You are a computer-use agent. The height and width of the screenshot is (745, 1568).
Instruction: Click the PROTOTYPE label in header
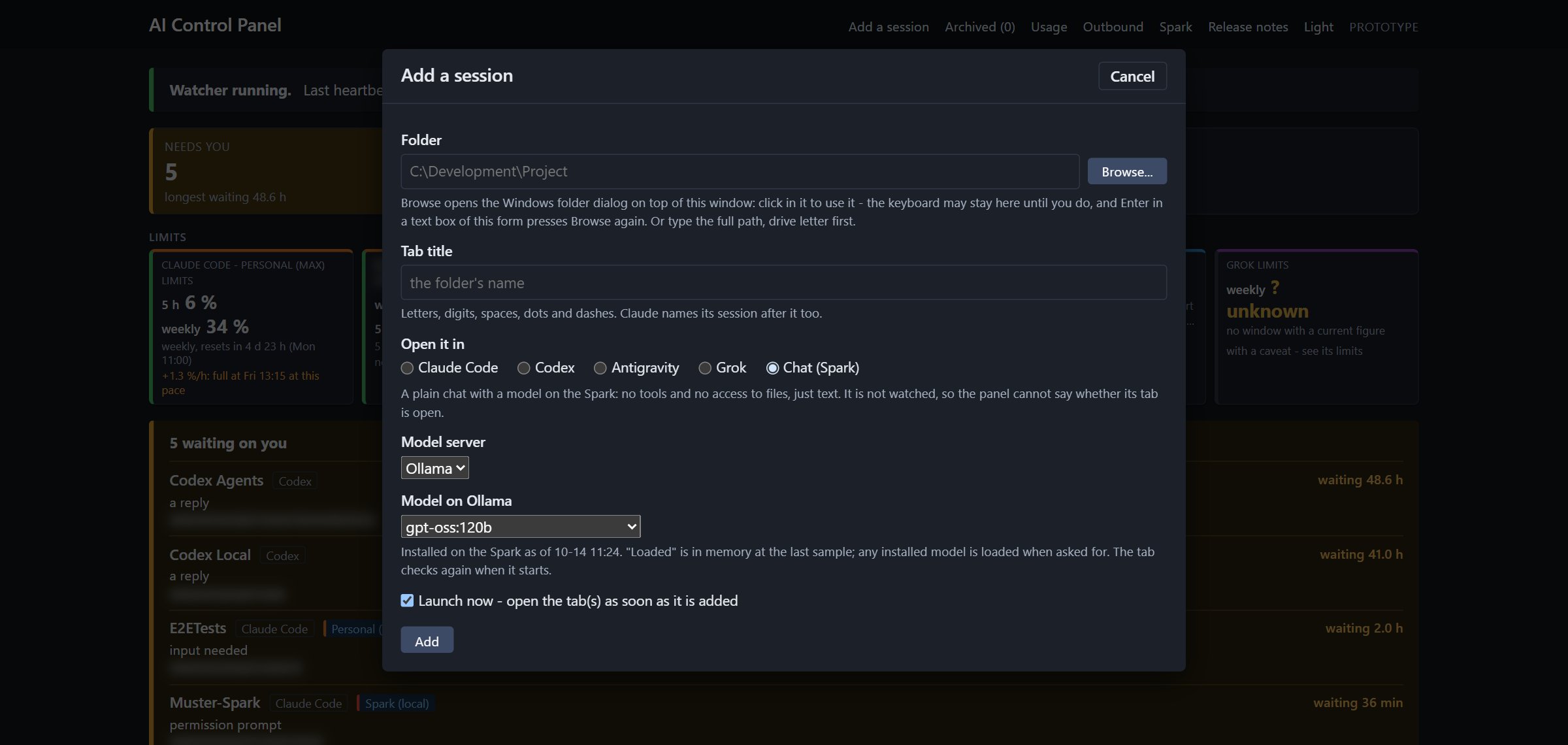pos(1384,27)
